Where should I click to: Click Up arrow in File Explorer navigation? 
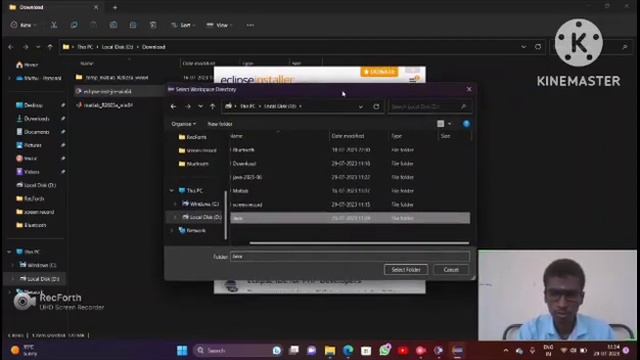50,47
